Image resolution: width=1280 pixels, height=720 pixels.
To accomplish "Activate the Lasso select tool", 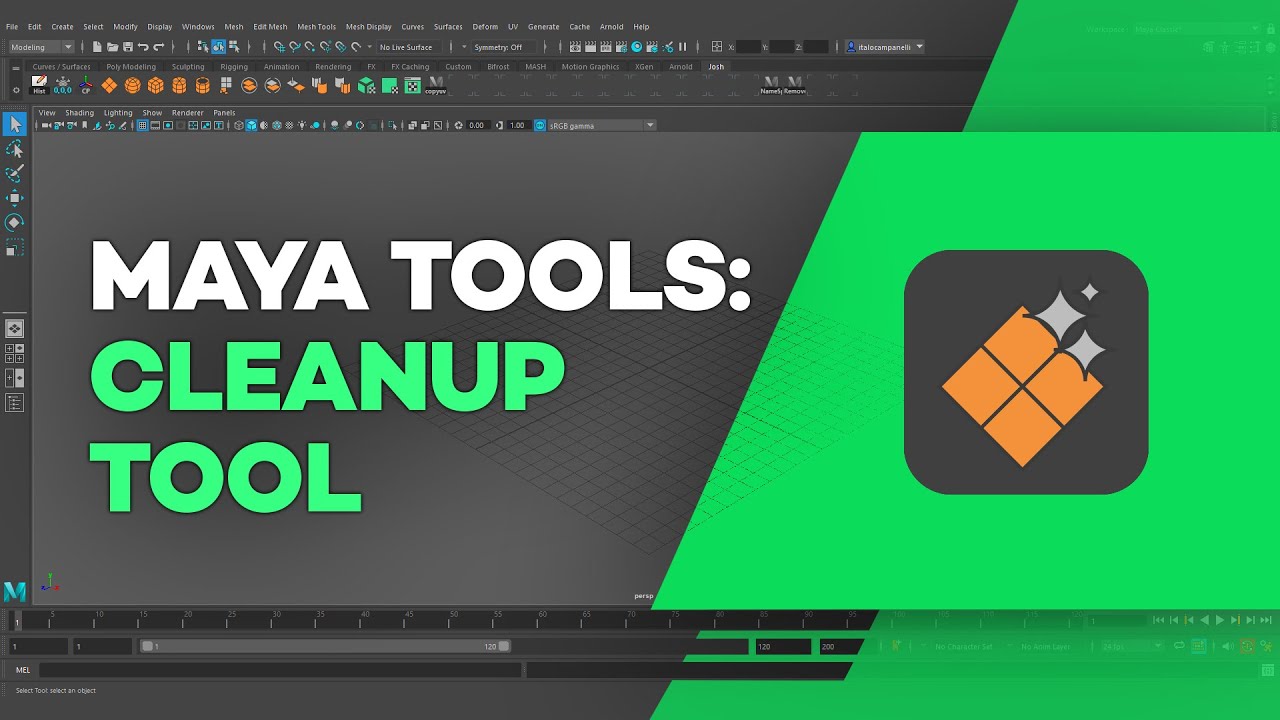I will [15, 149].
